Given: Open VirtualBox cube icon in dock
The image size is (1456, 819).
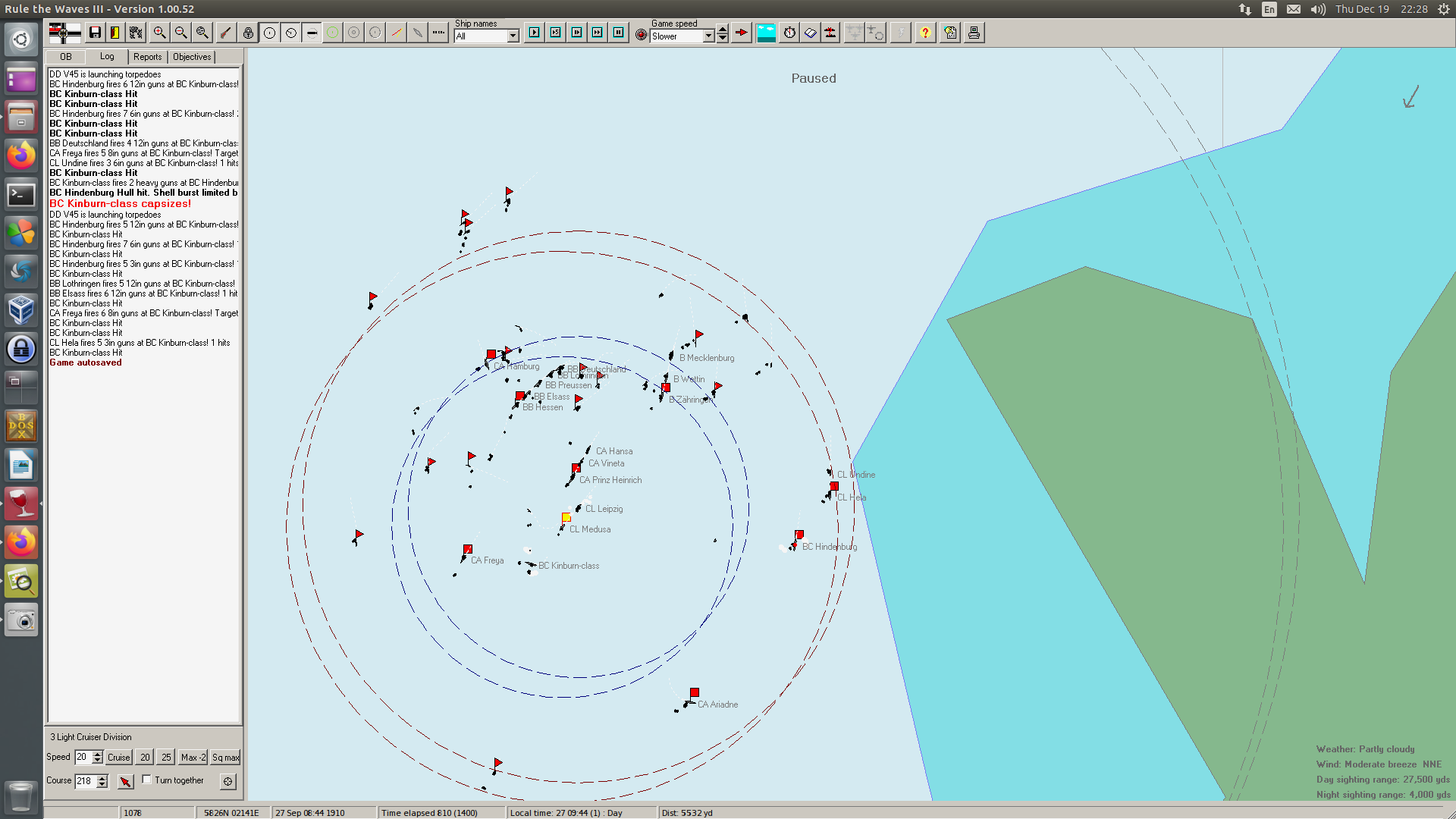Looking at the screenshot, I should pyautogui.click(x=21, y=310).
